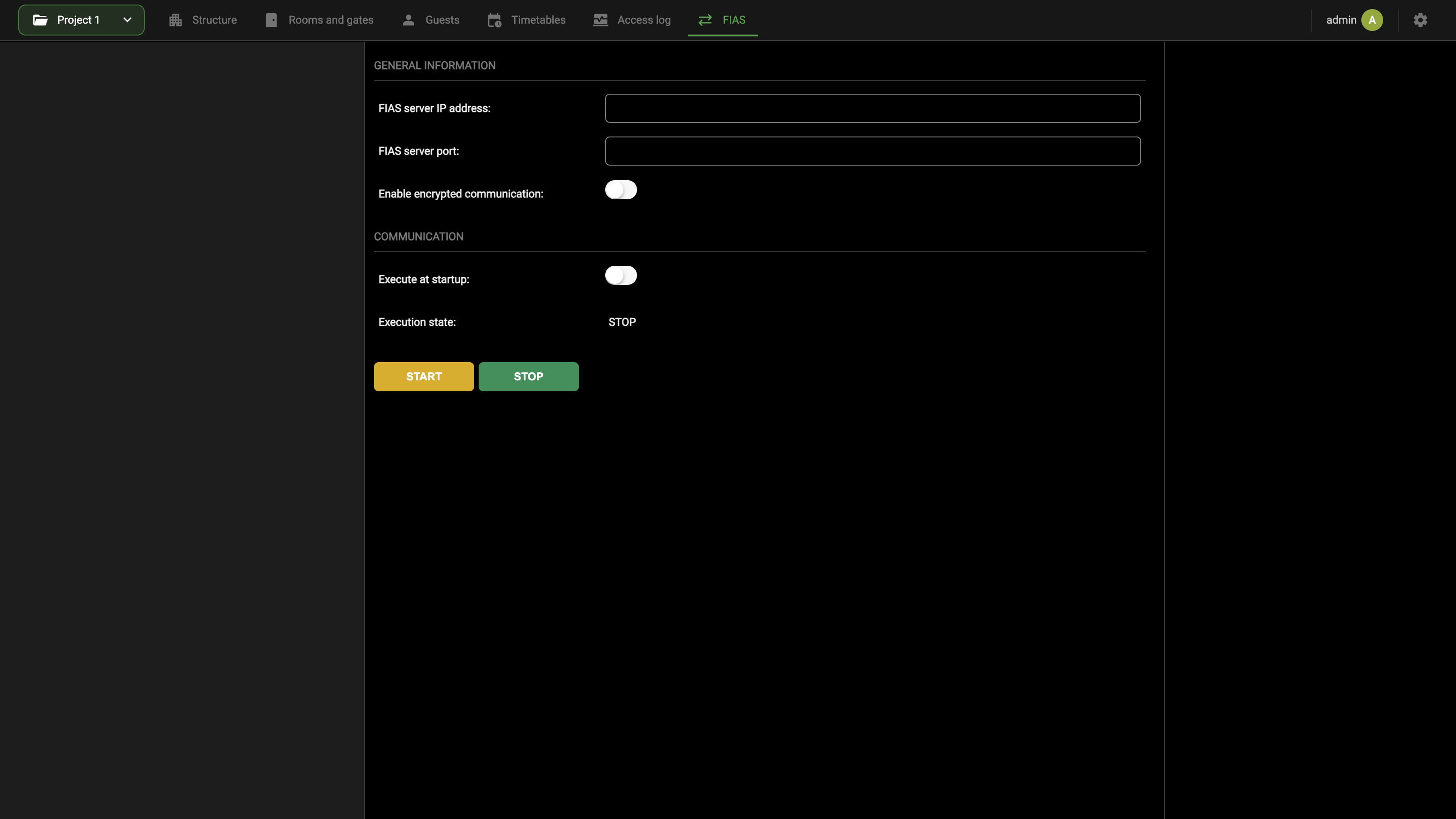Image resolution: width=1456 pixels, height=819 pixels.
Task: Click the COMMUNICATION section heading
Action: (418, 237)
